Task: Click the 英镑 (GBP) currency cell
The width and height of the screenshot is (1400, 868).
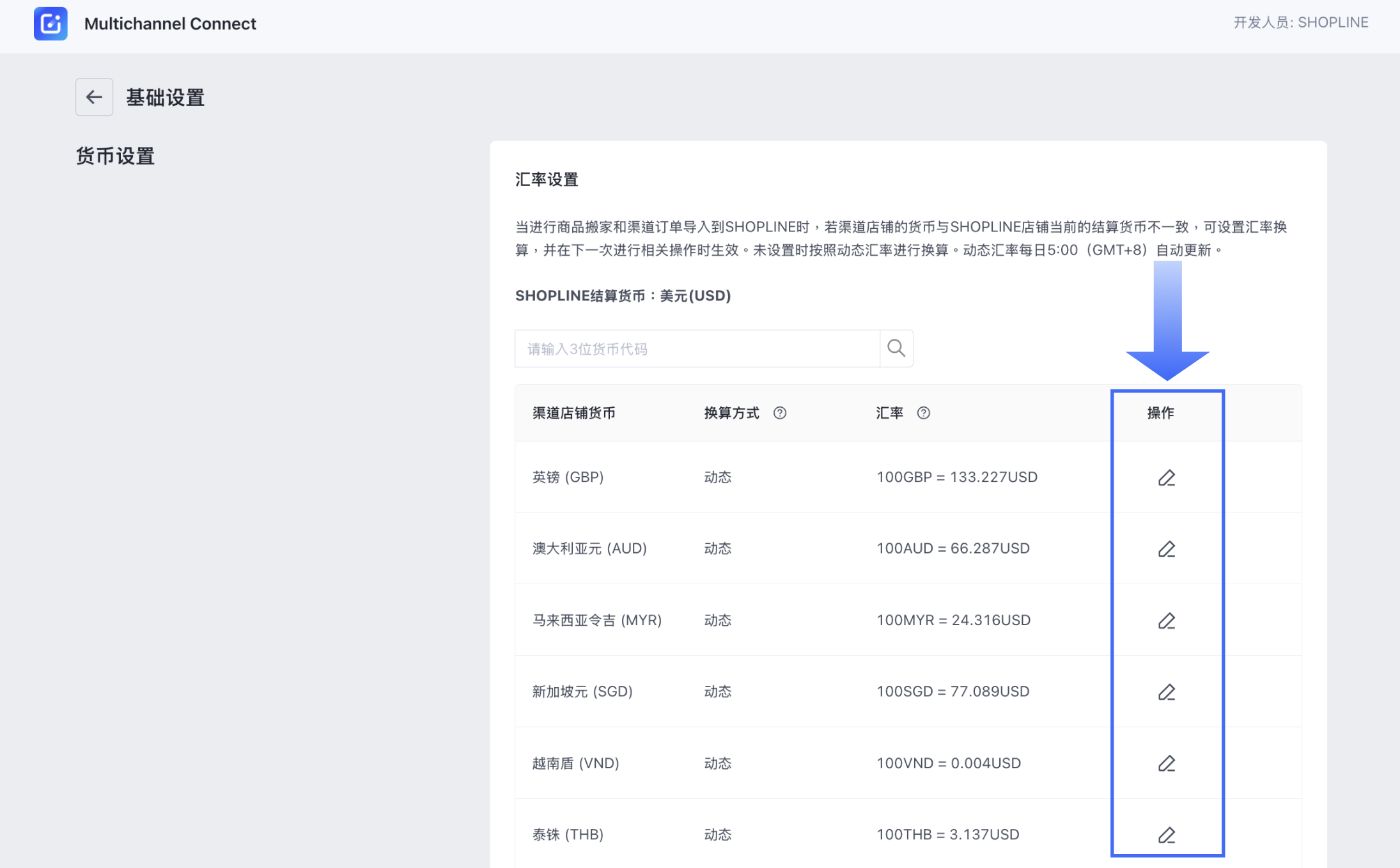Action: (x=568, y=477)
